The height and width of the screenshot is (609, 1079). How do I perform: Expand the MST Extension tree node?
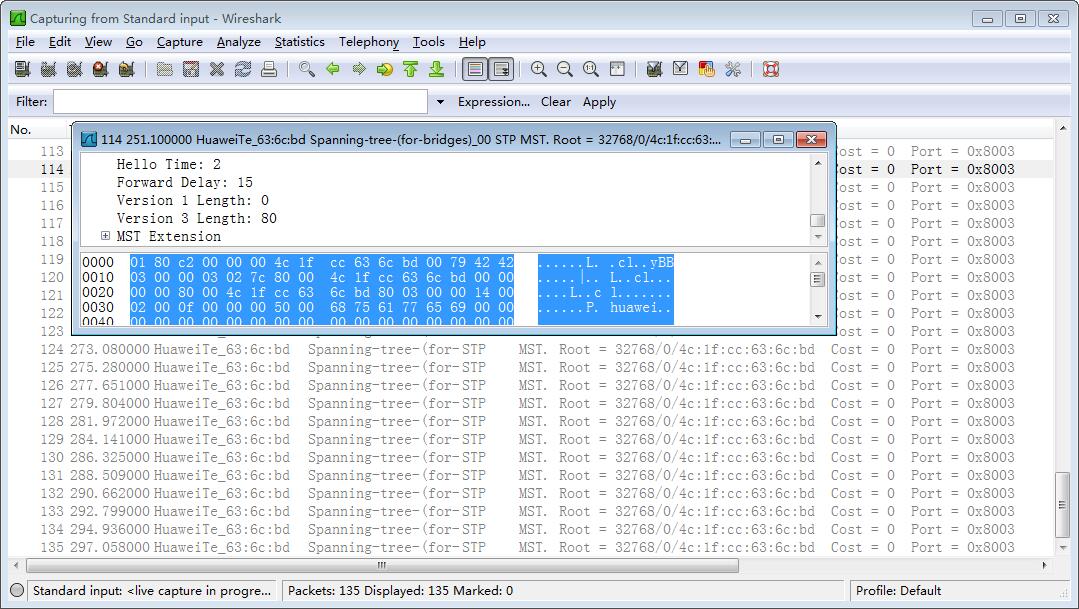click(x=106, y=236)
